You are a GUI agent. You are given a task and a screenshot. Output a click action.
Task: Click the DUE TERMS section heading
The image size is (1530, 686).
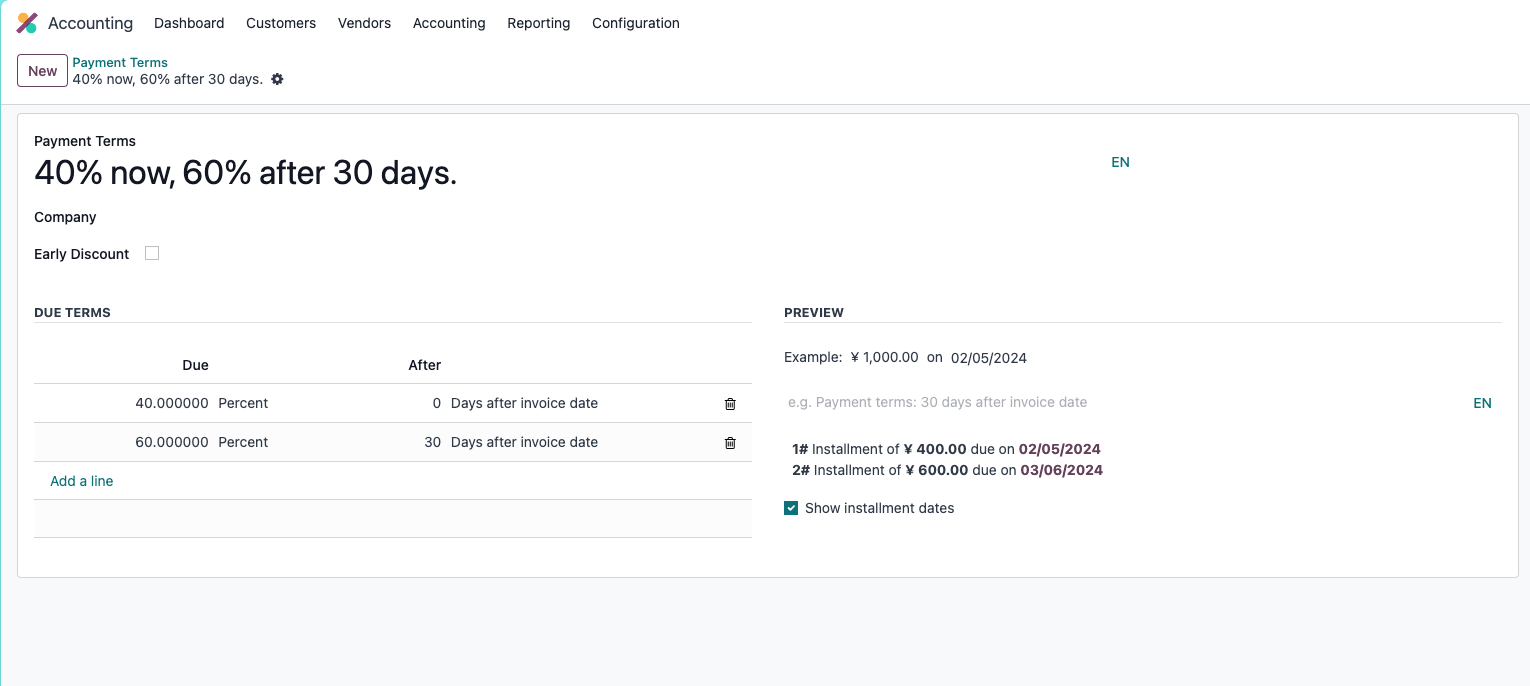click(x=72, y=313)
